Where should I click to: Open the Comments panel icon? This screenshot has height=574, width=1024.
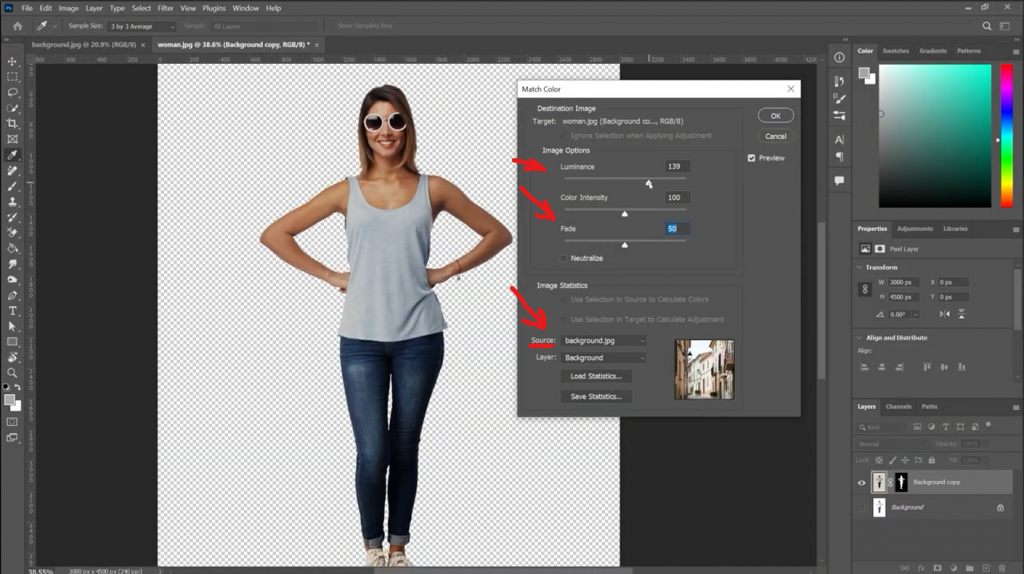(x=839, y=181)
